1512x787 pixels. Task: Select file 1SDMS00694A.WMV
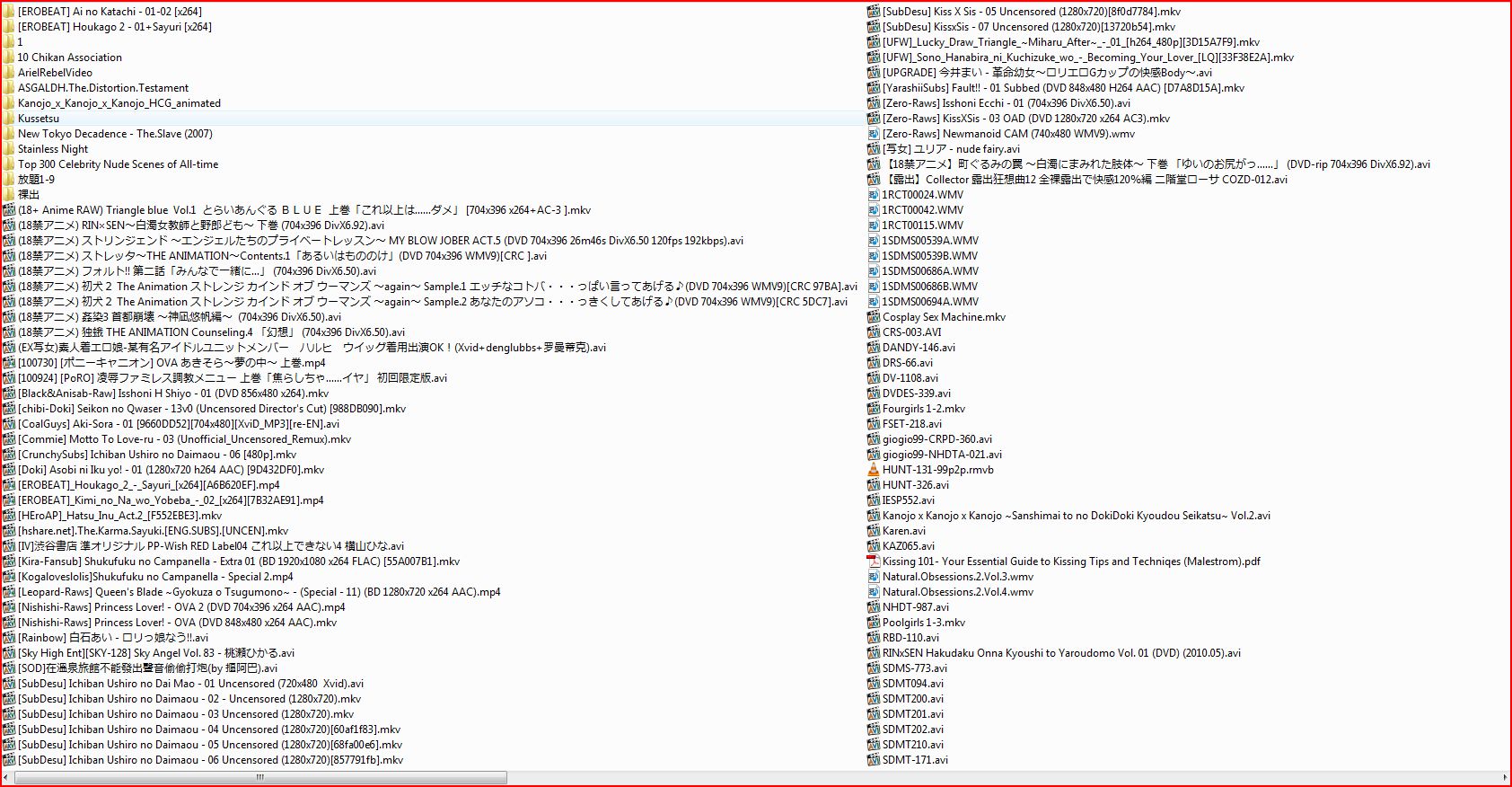tap(930, 301)
